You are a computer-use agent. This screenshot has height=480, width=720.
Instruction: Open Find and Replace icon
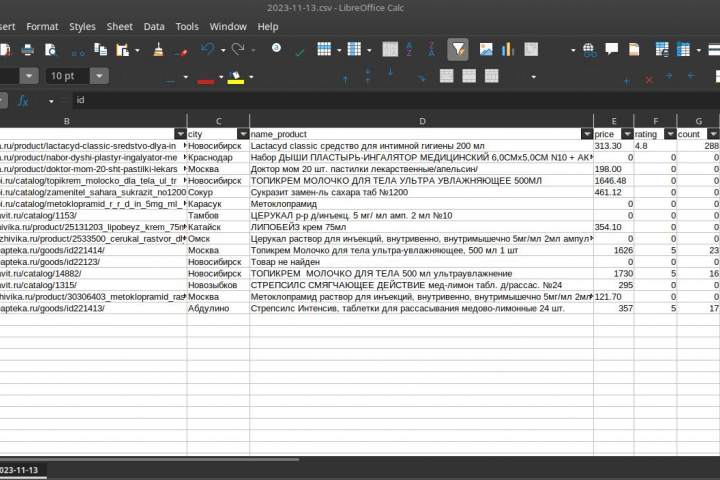276,48
